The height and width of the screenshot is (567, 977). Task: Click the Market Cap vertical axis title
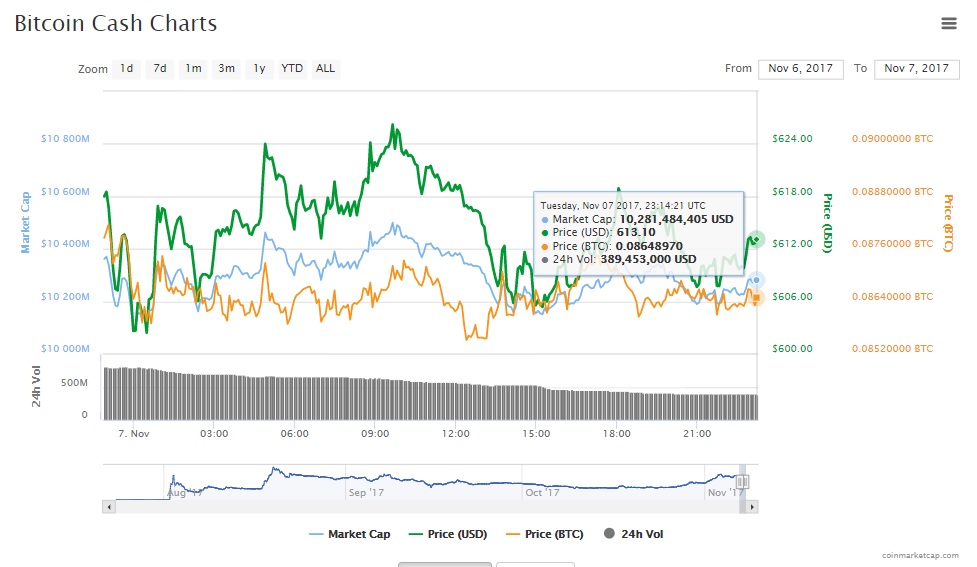point(26,222)
